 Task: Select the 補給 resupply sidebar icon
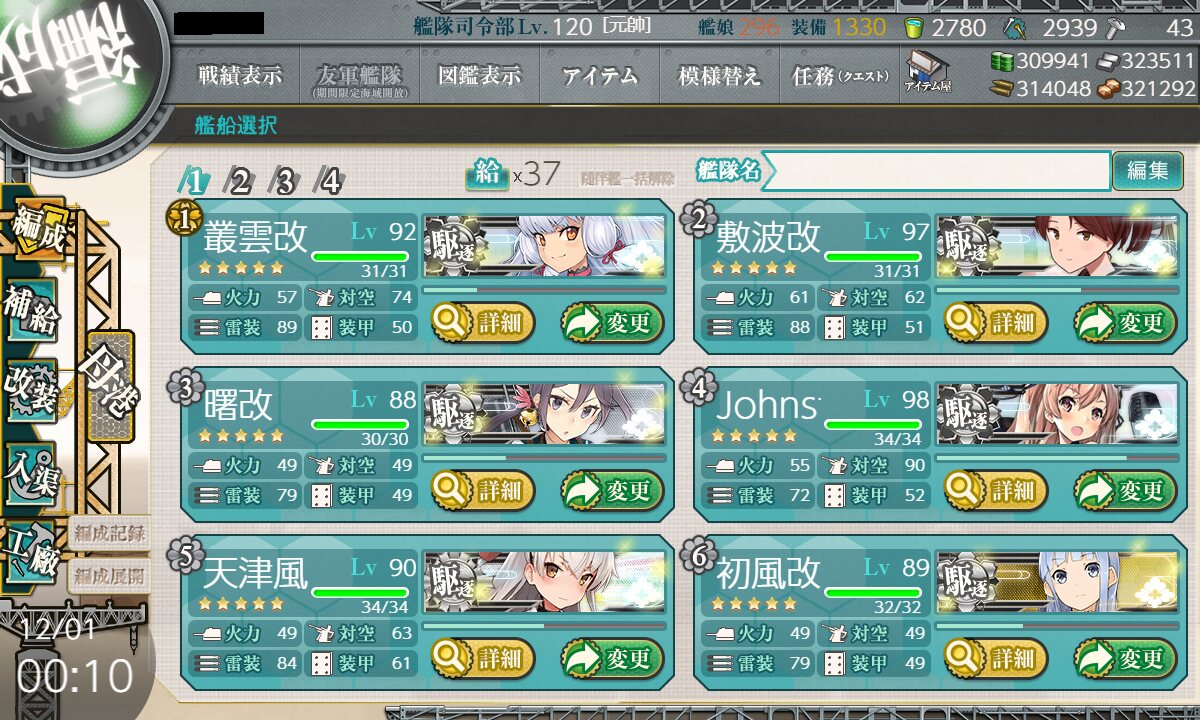click(x=31, y=311)
